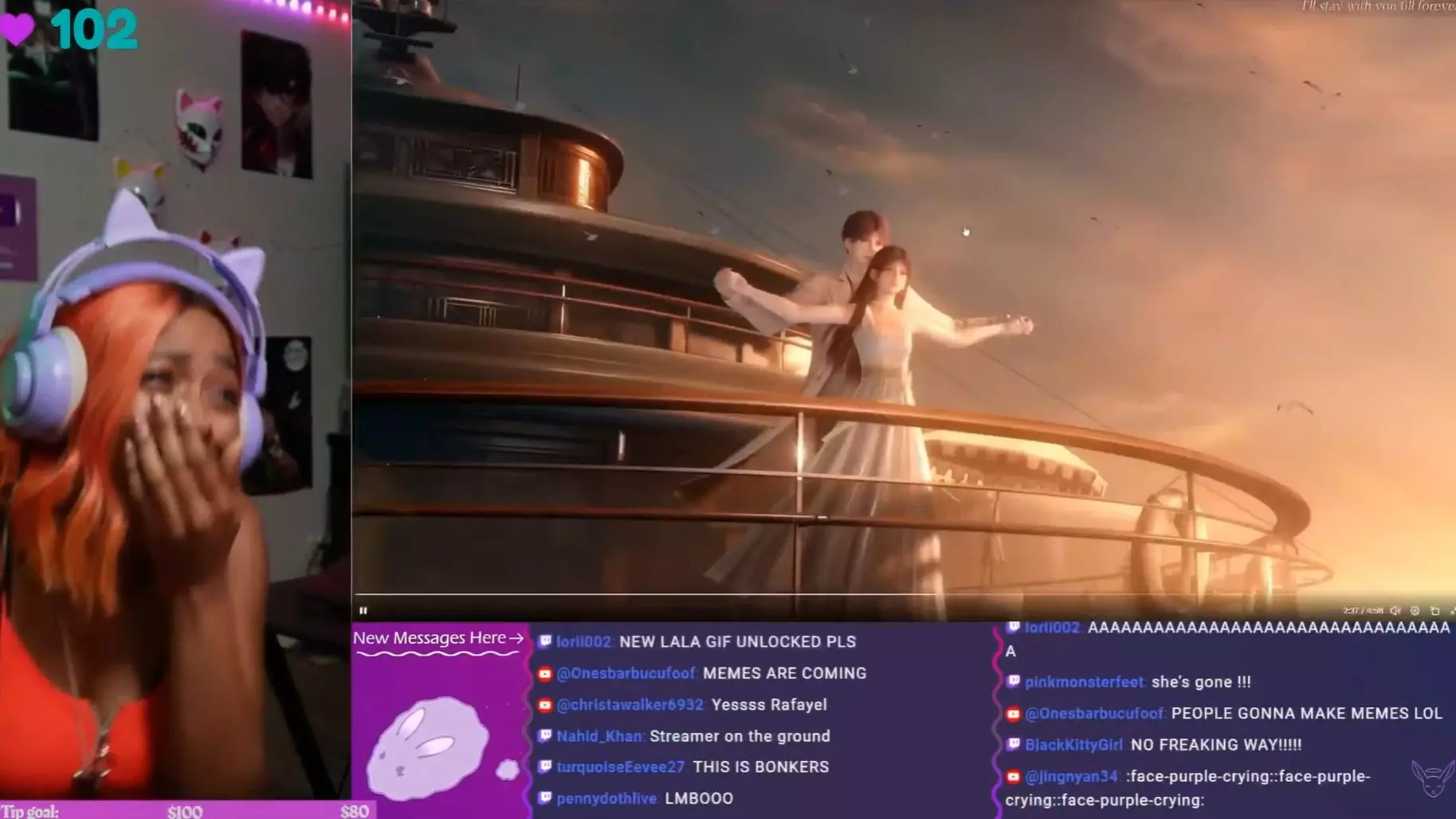The image size is (1456, 819).
Task: Click the message 'NO FREAKING WAY!!!!!'
Action: (1216, 745)
